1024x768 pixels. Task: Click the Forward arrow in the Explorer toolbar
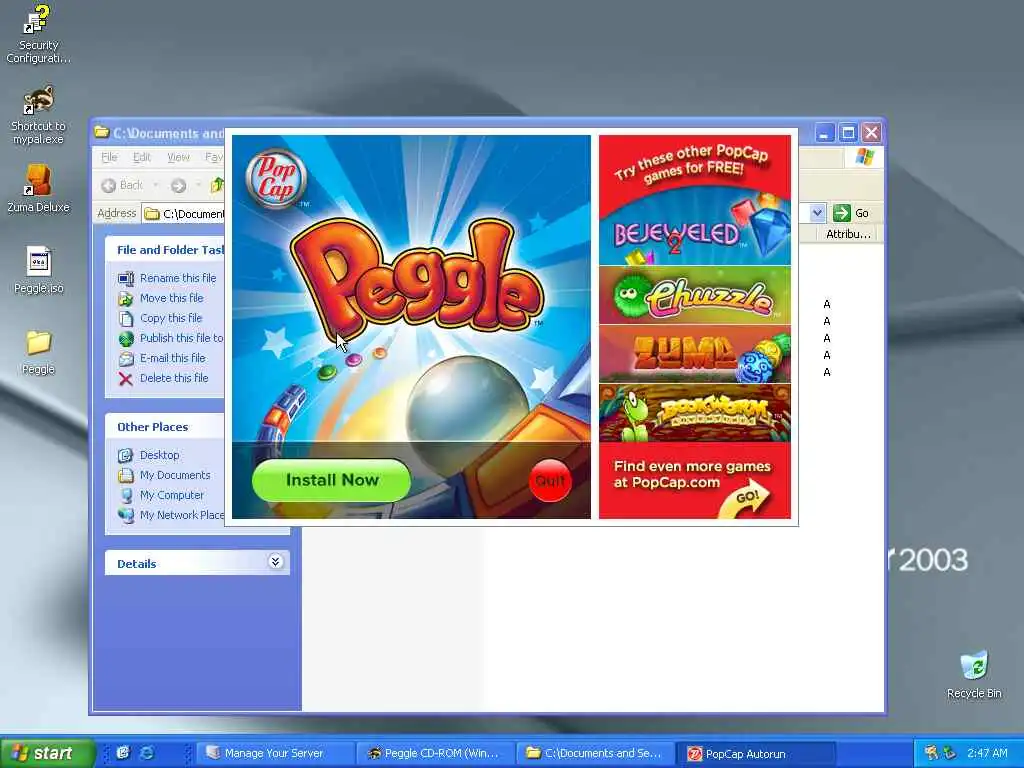pyautogui.click(x=178, y=185)
